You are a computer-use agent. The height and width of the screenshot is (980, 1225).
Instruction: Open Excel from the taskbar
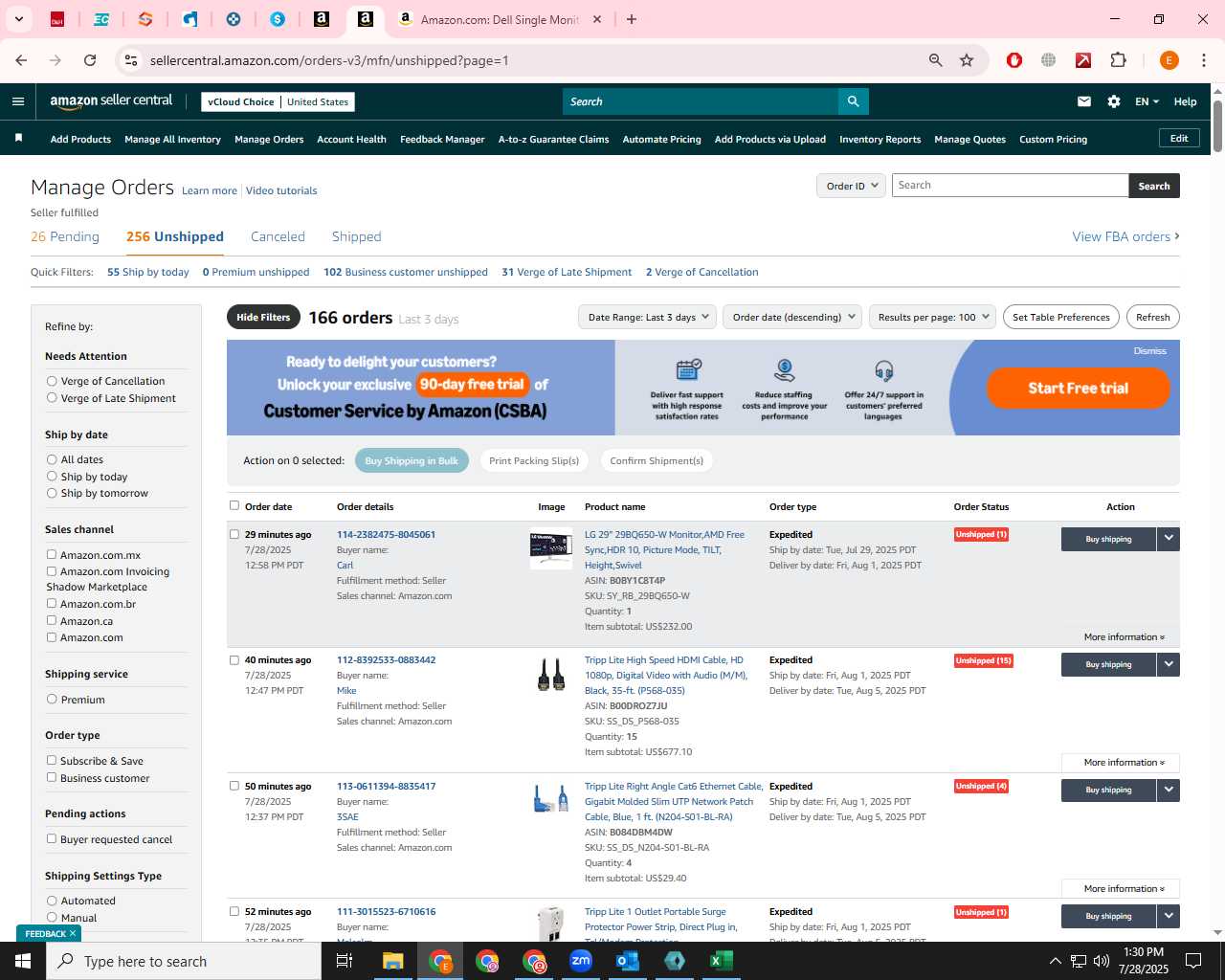722,961
